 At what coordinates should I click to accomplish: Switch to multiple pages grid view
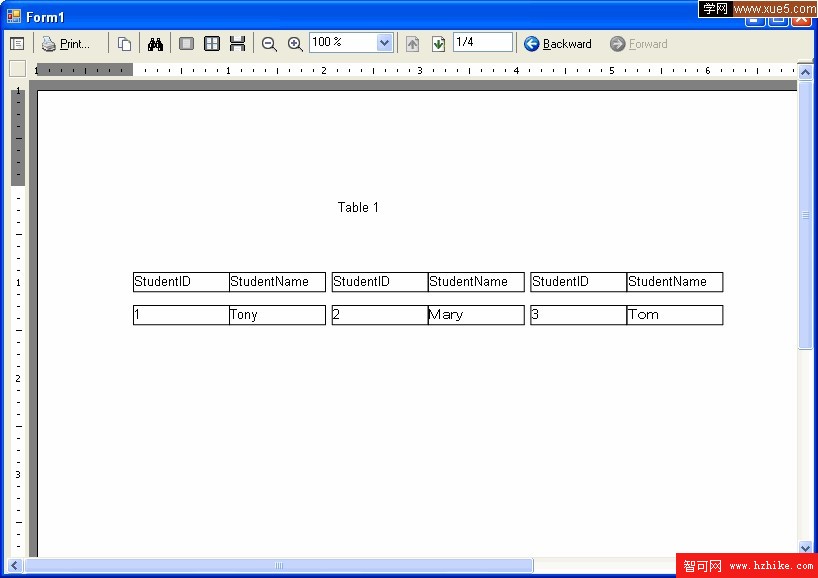[x=212, y=44]
